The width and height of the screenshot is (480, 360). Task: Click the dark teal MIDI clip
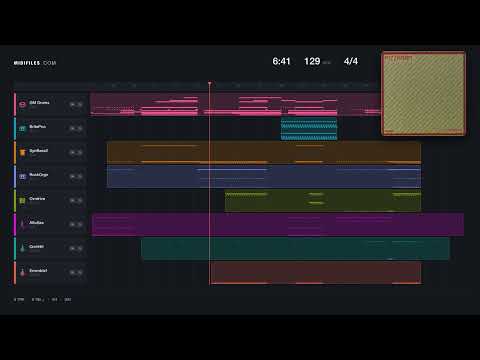(x=295, y=248)
